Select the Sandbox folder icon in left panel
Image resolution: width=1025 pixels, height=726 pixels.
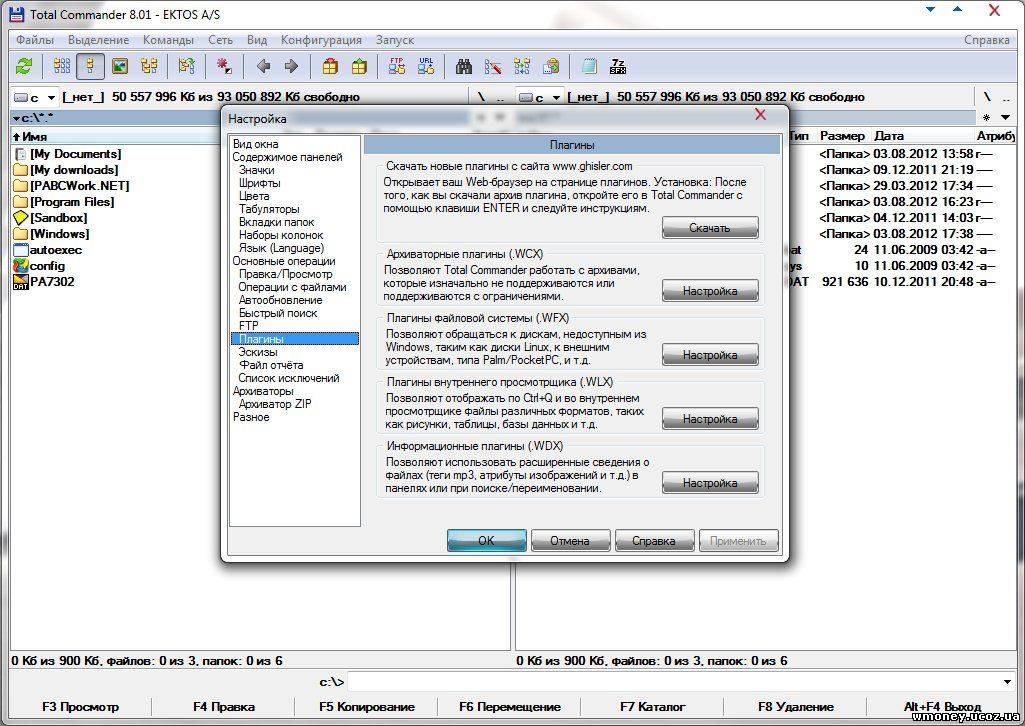click(20, 218)
